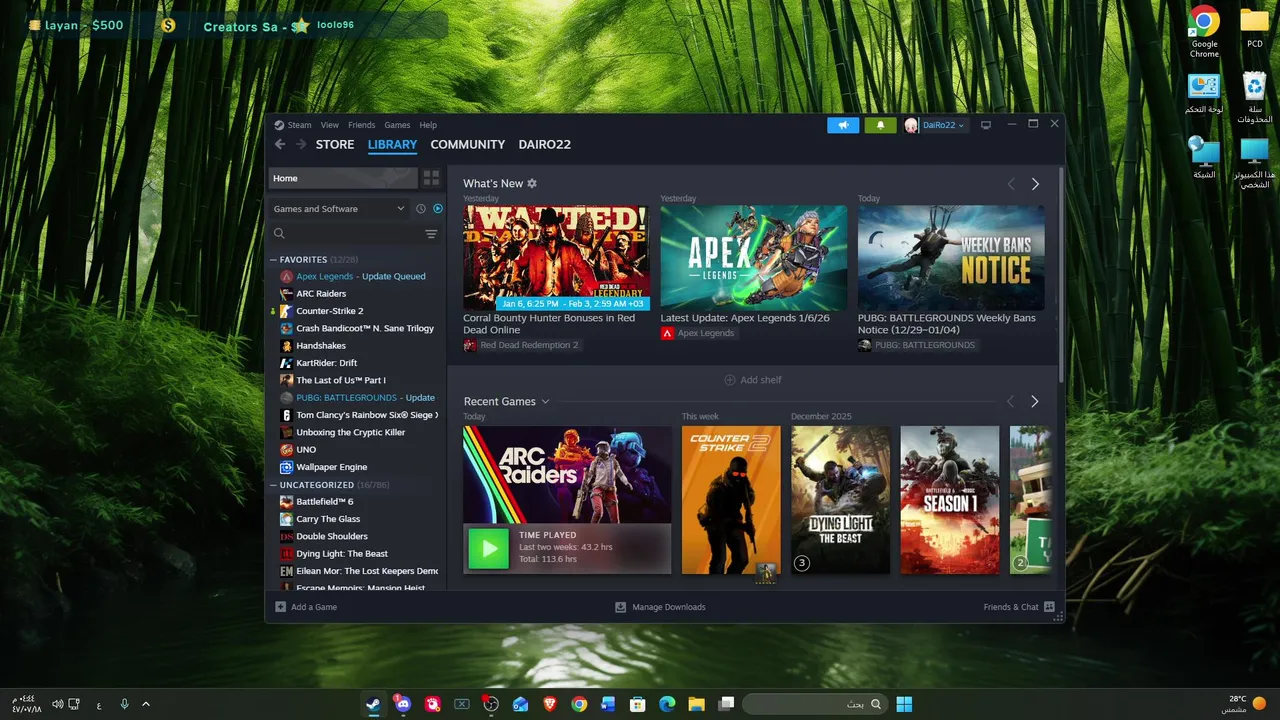The height and width of the screenshot is (720, 1280).
Task: Go forward with the Steam right arrow
Action: [300, 145]
